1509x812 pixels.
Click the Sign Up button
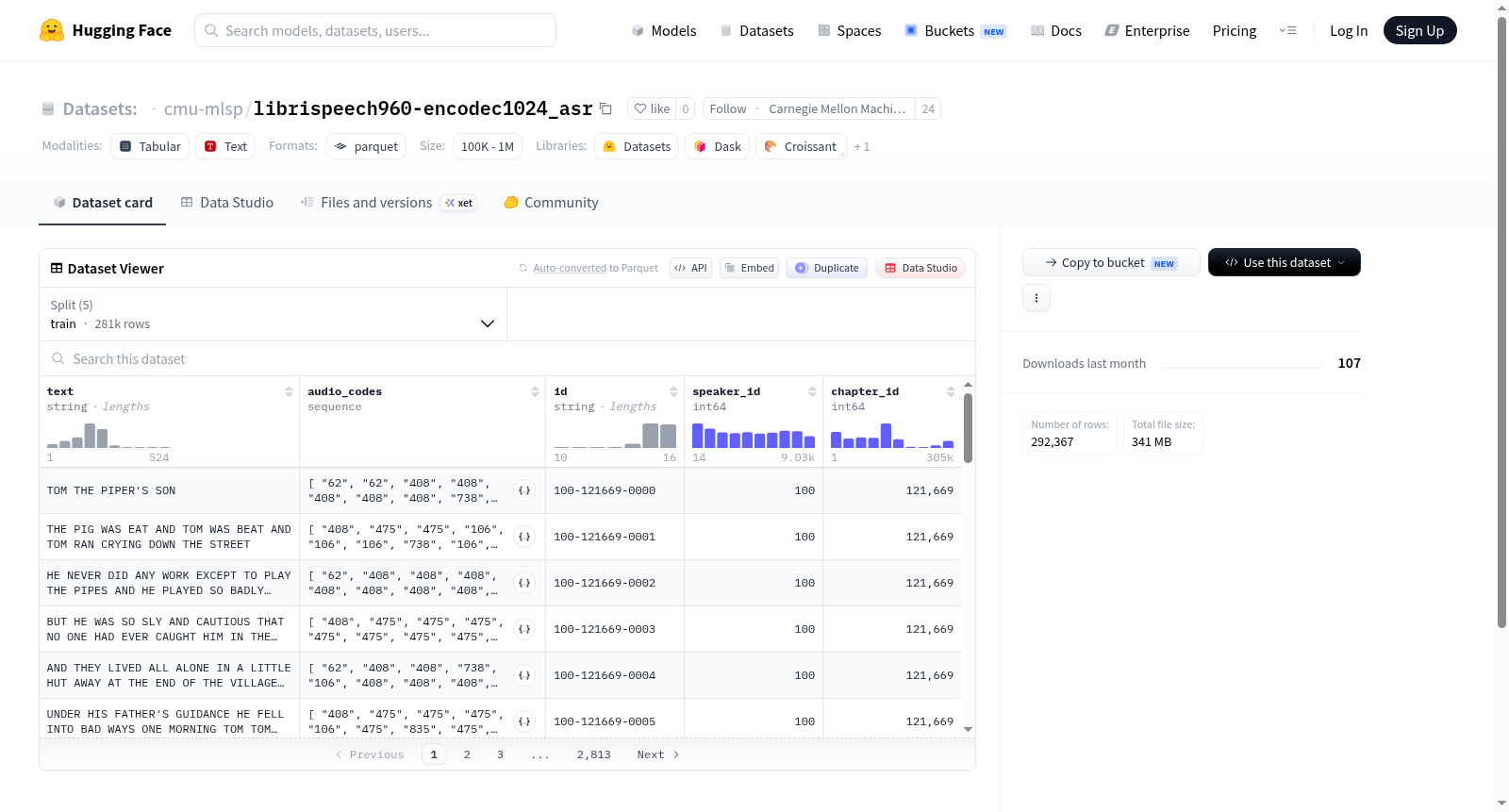point(1419,30)
